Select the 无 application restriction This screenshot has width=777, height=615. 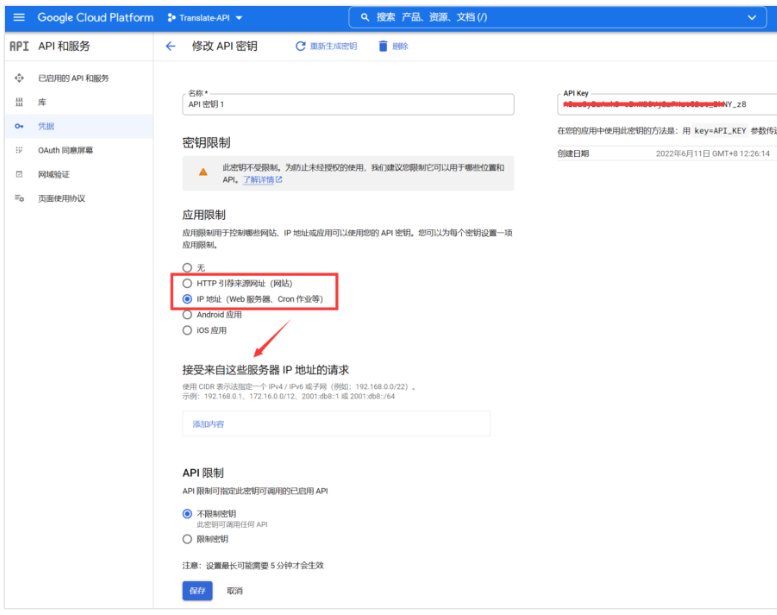pos(187,268)
